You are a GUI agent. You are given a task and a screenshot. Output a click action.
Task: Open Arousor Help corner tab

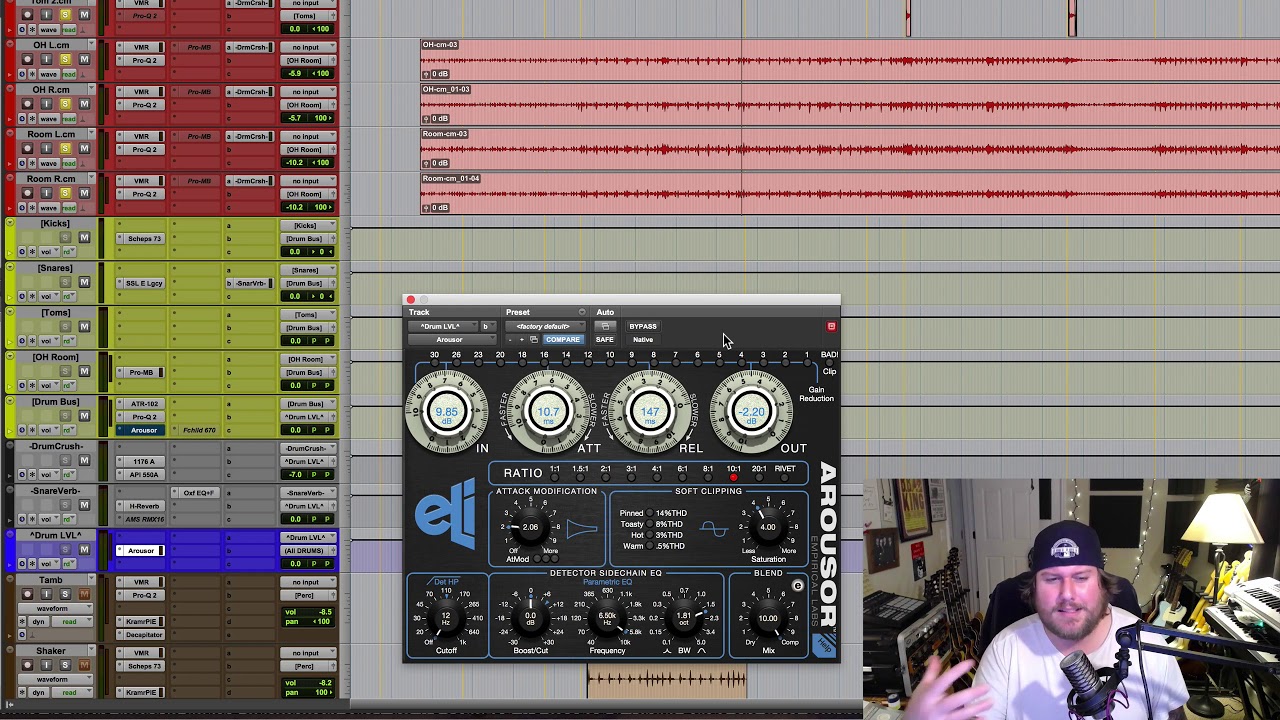click(x=825, y=646)
